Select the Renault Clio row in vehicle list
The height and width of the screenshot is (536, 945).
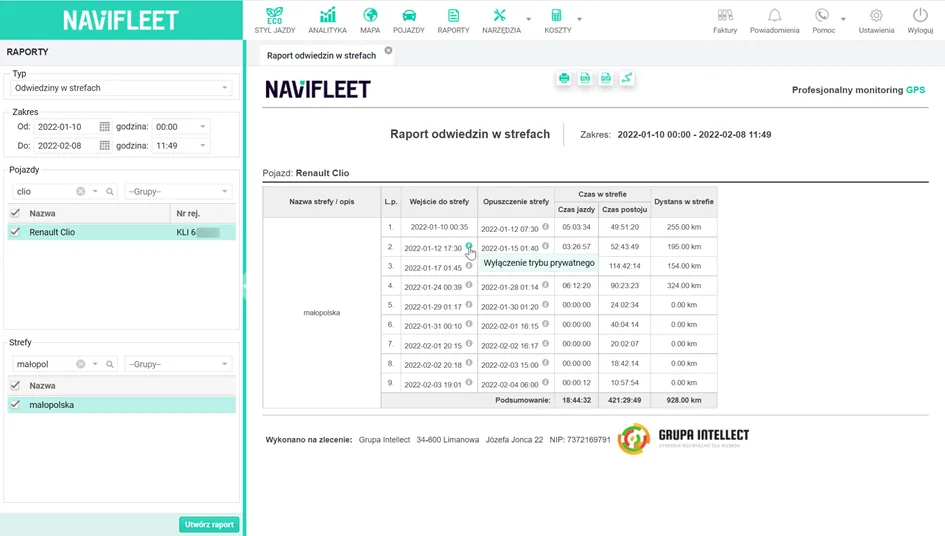[x=122, y=232]
